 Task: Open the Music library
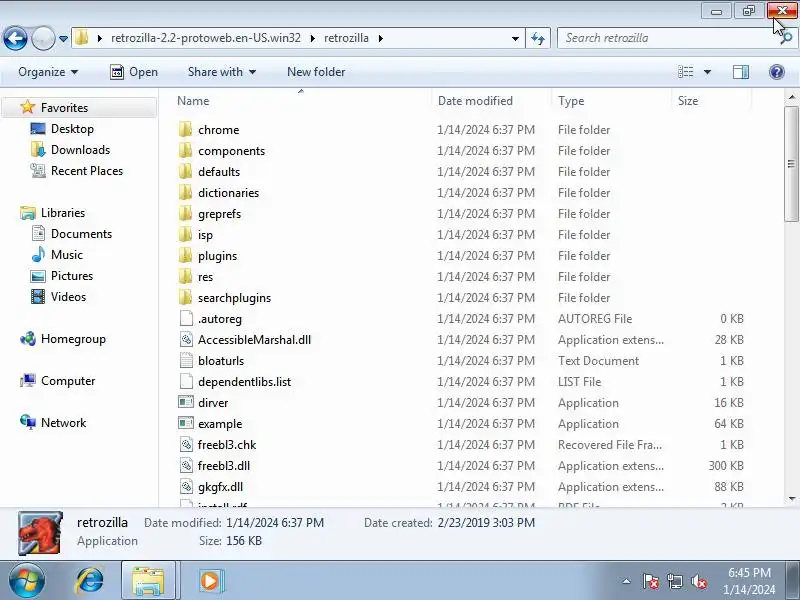pyautogui.click(x=66, y=254)
